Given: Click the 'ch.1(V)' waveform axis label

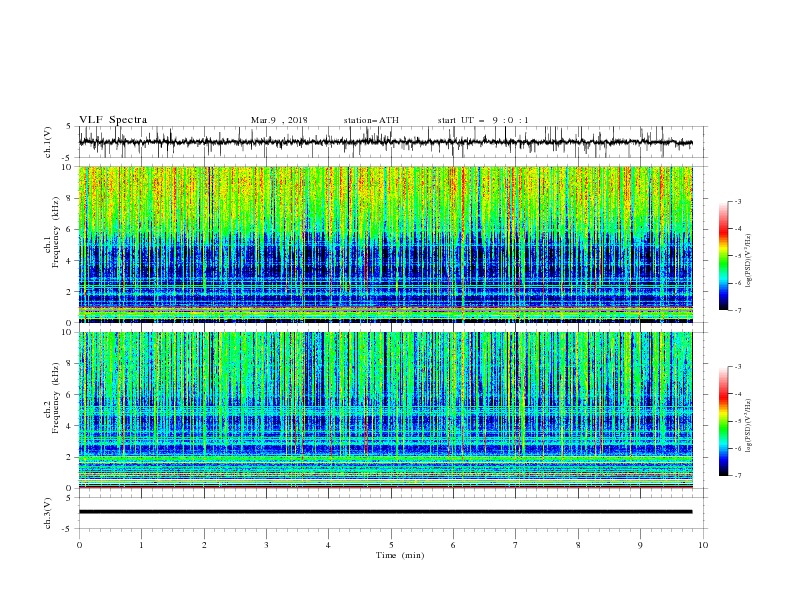Looking at the screenshot, I should [x=48, y=142].
